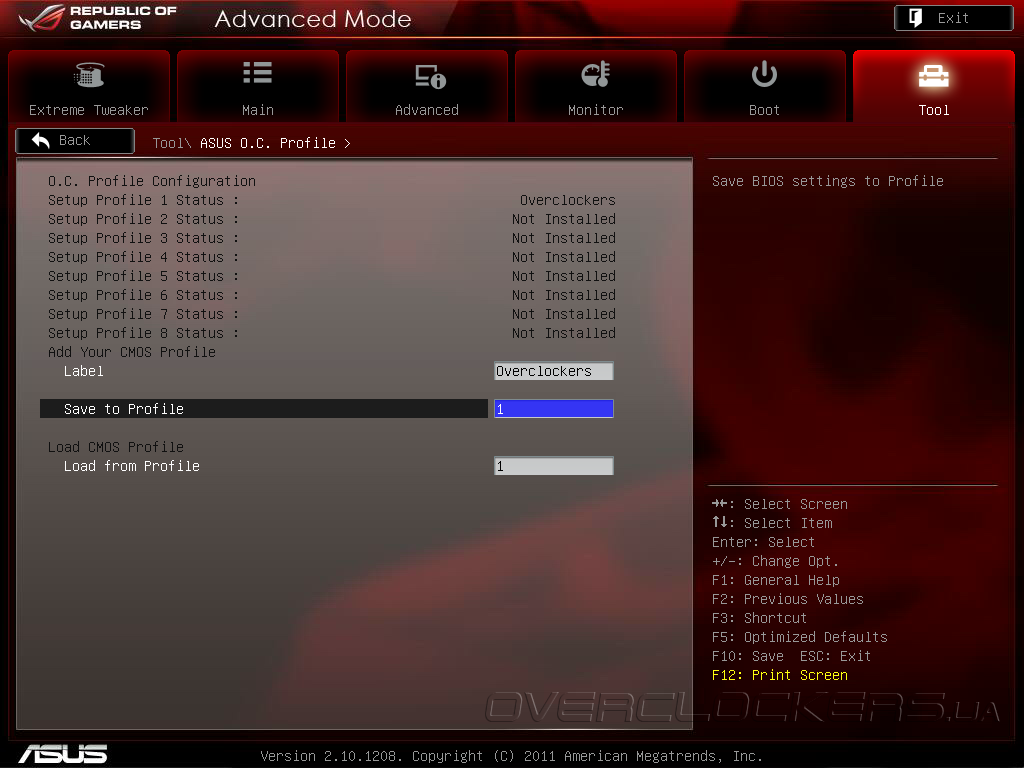Click the Label option text

click(84, 371)
